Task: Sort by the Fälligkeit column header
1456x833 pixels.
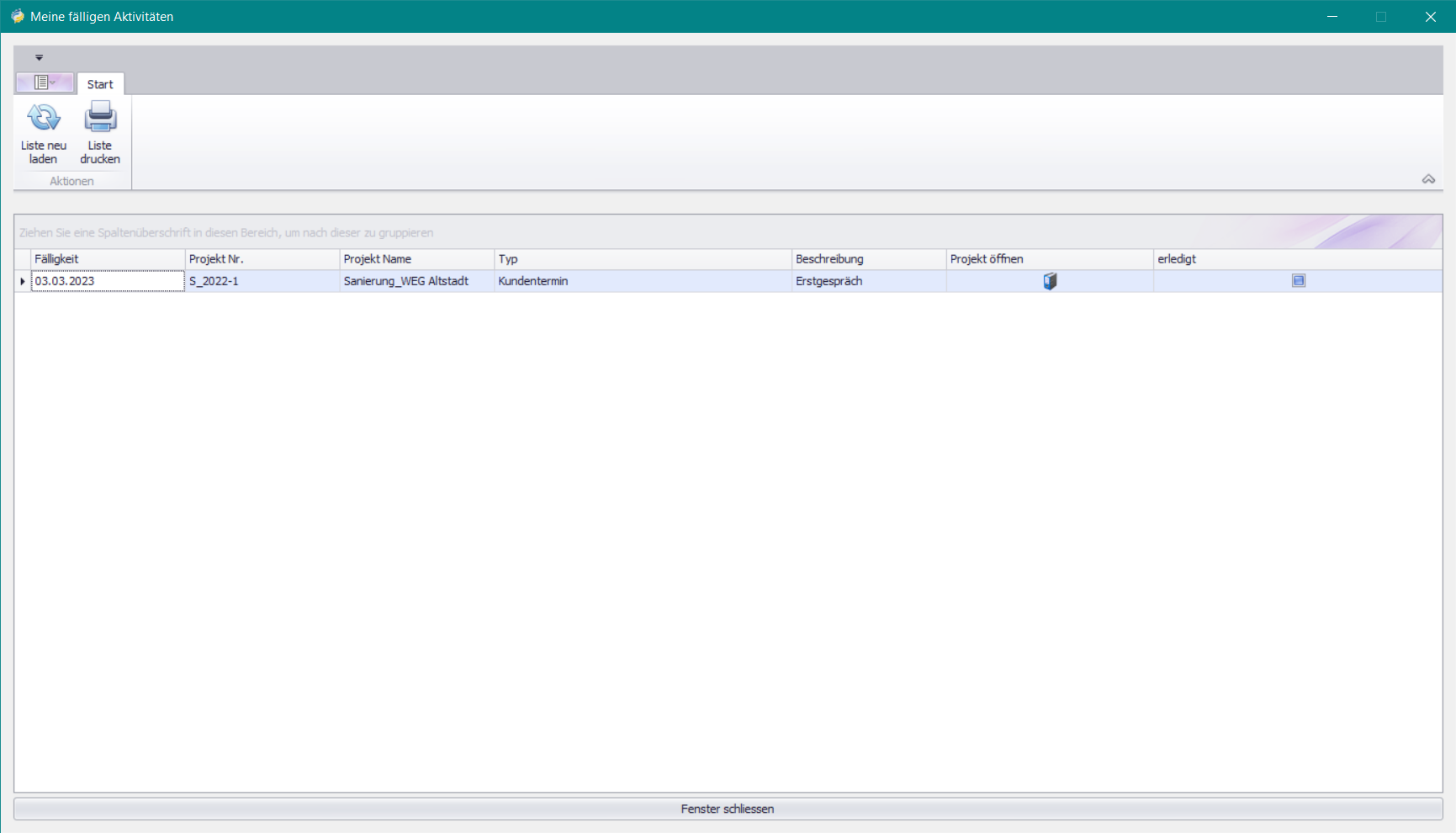Action: tap(108, 259)
